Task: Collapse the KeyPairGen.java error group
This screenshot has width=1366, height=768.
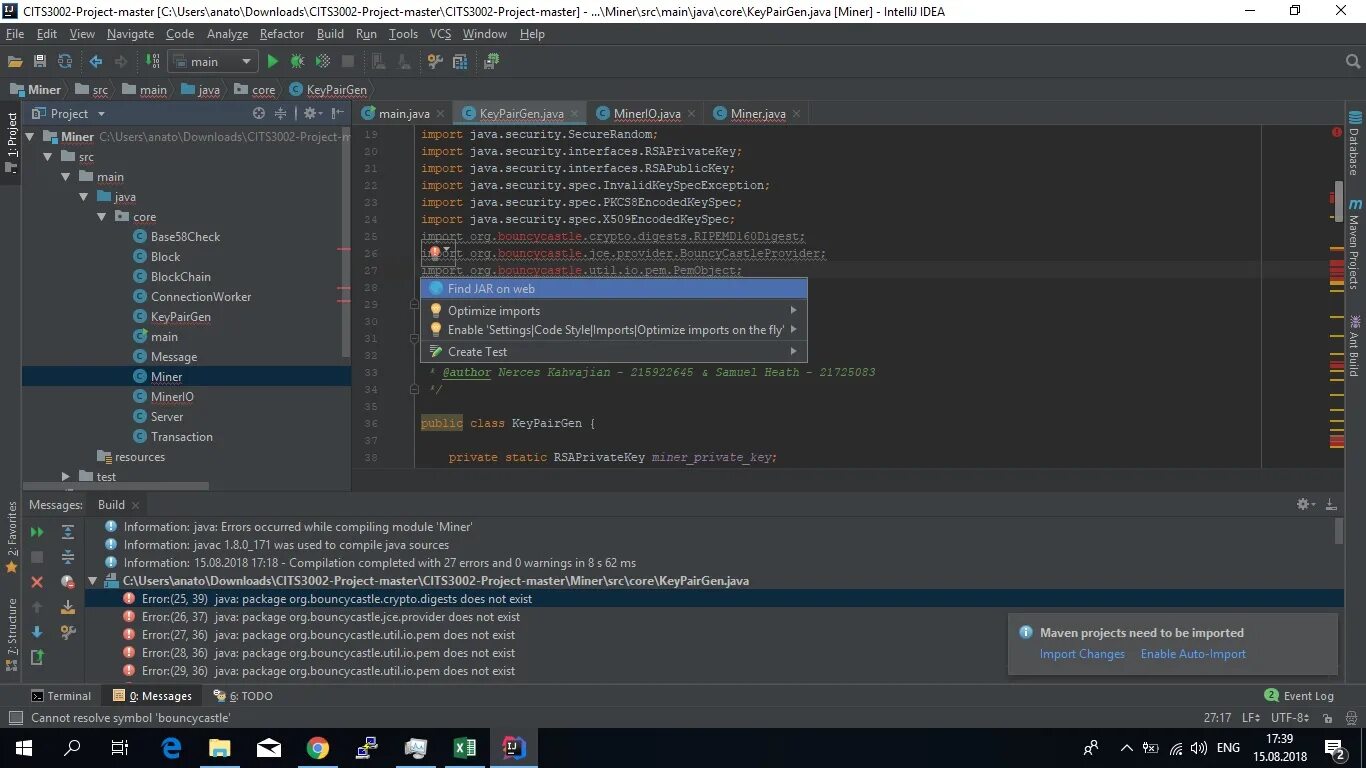Action: tap(93, 581)
